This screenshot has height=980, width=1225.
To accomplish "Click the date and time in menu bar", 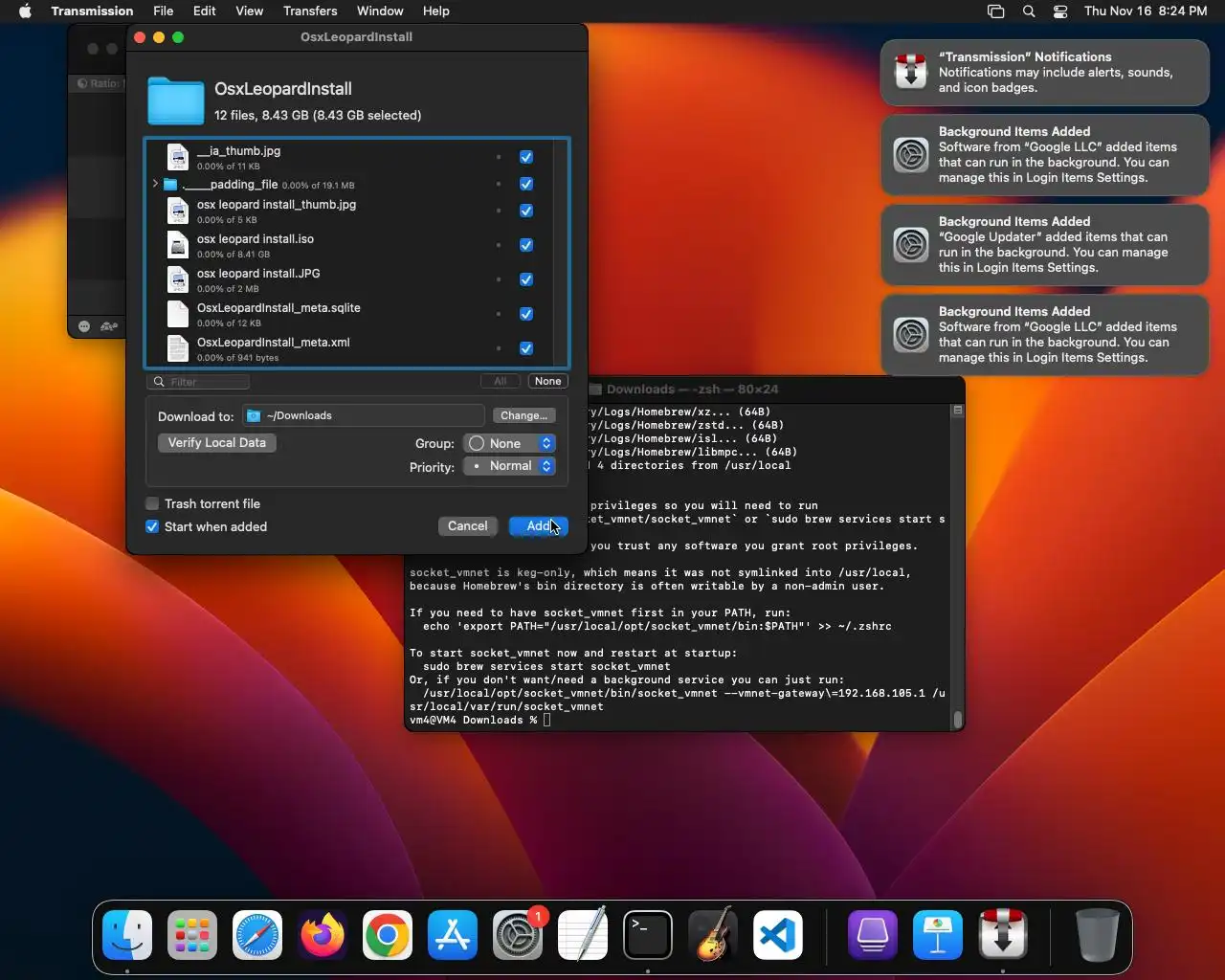I will 1146,11.
